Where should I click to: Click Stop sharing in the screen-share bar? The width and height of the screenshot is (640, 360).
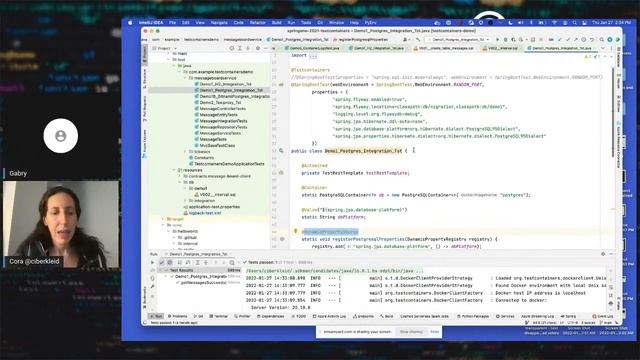point(411,332)
